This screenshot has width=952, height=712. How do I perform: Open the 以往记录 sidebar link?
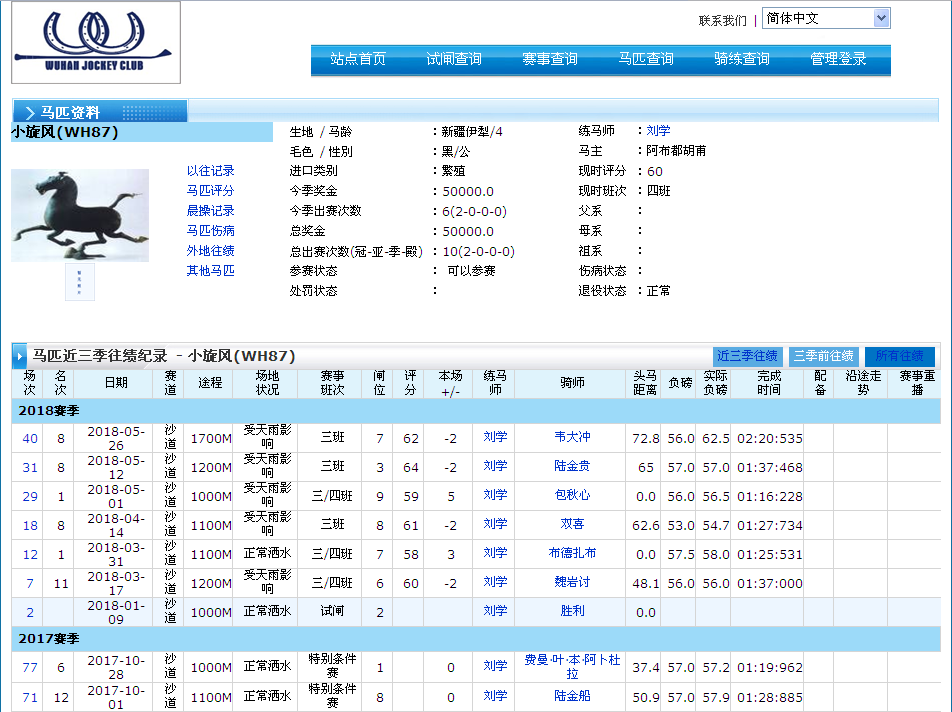(x=210, y=171)
